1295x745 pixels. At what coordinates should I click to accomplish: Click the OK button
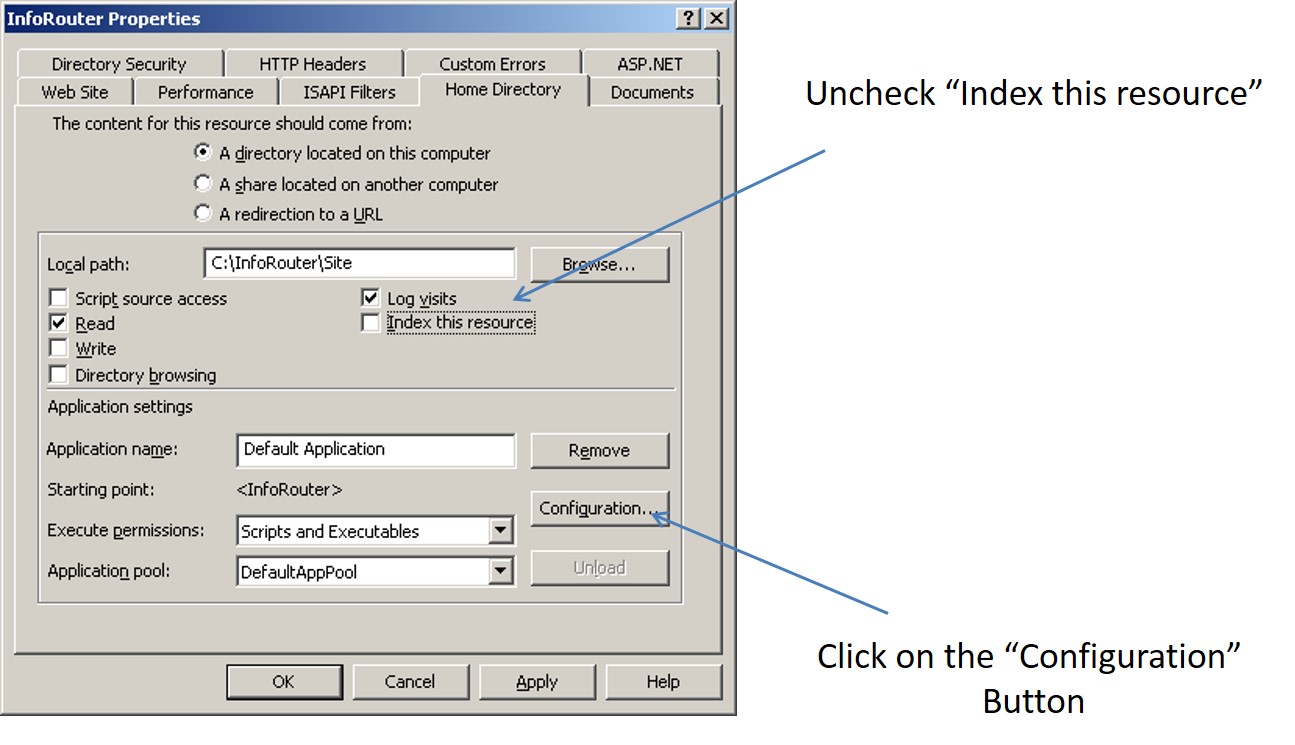284,682
